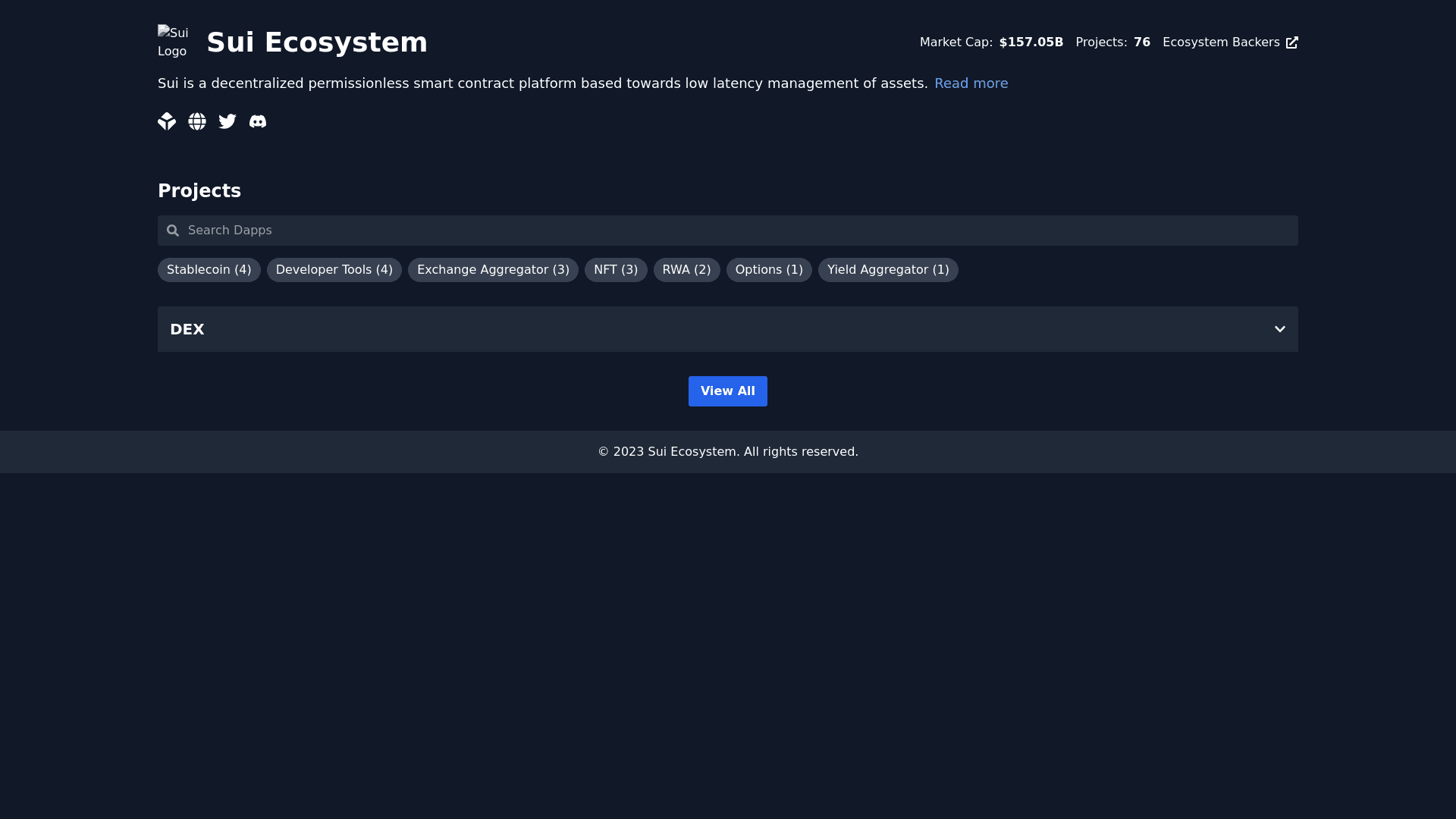1456x819 pixels.
Task: Follow the Read more link
Action: [971, 83]
